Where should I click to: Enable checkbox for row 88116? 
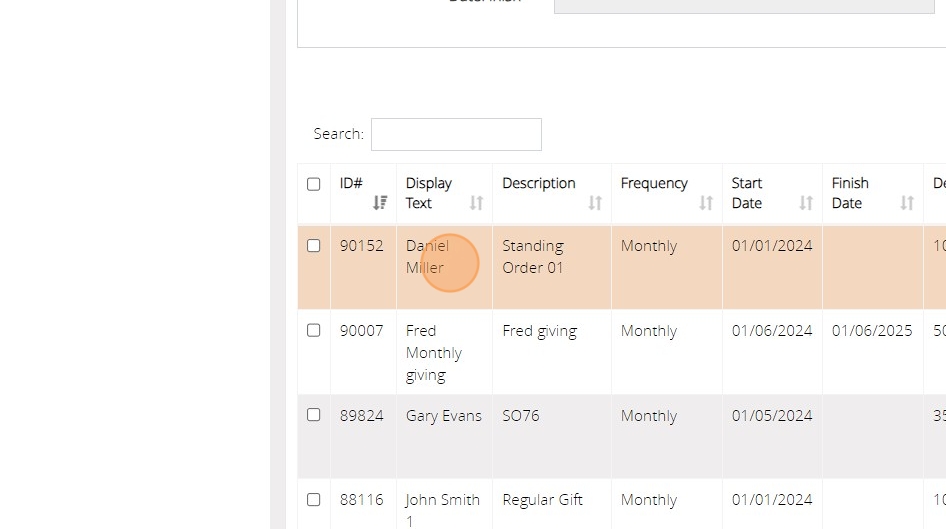tap(314, 499)
